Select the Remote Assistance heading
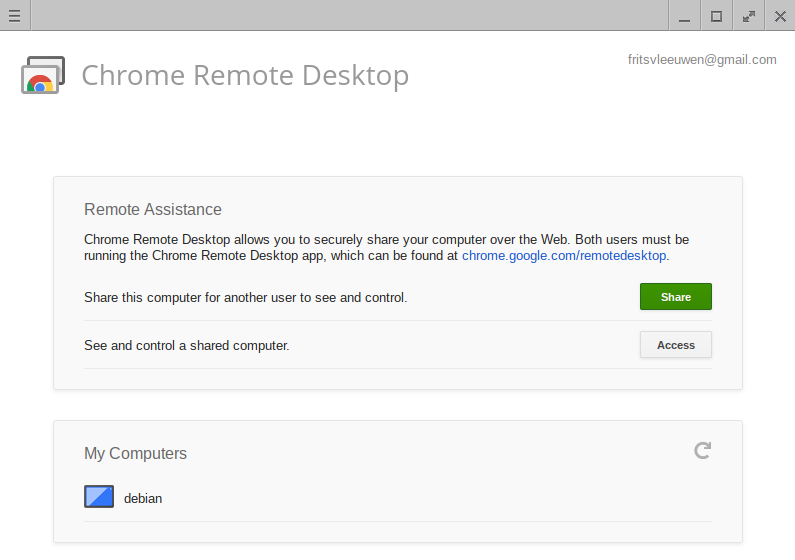The height and width of the screenshot is (560, 795). 153,209
